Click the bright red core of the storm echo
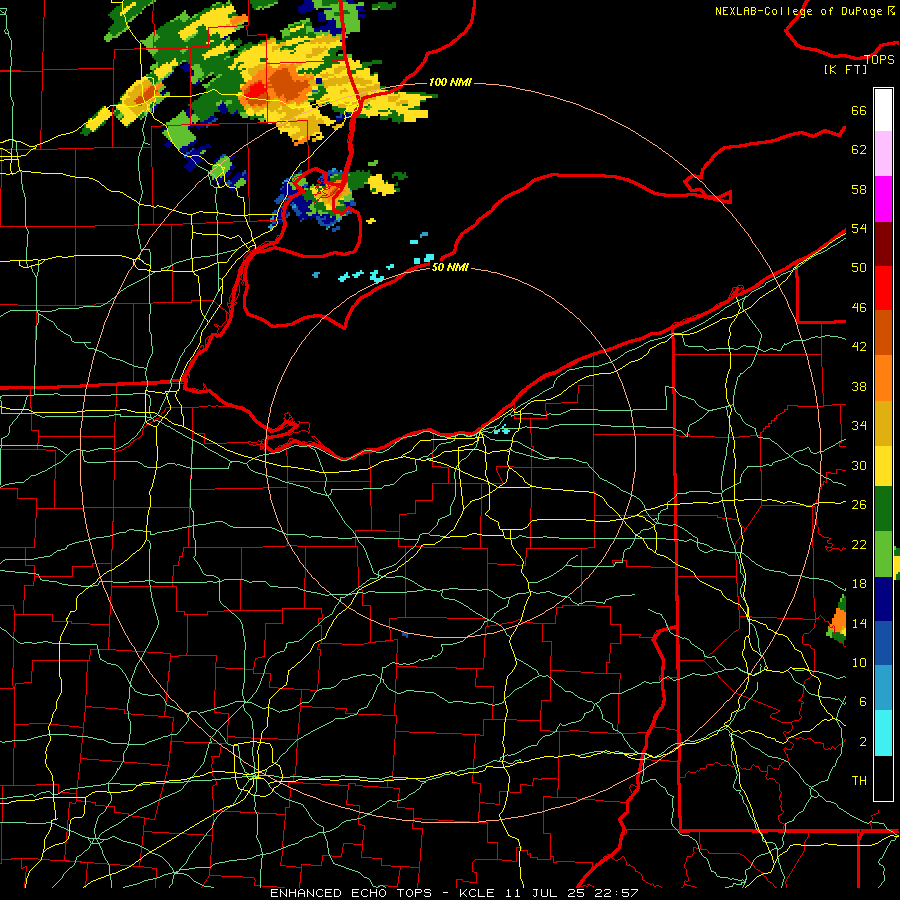Image resolution: width=900 pixels, height=900 pixels. pos(255,90)
